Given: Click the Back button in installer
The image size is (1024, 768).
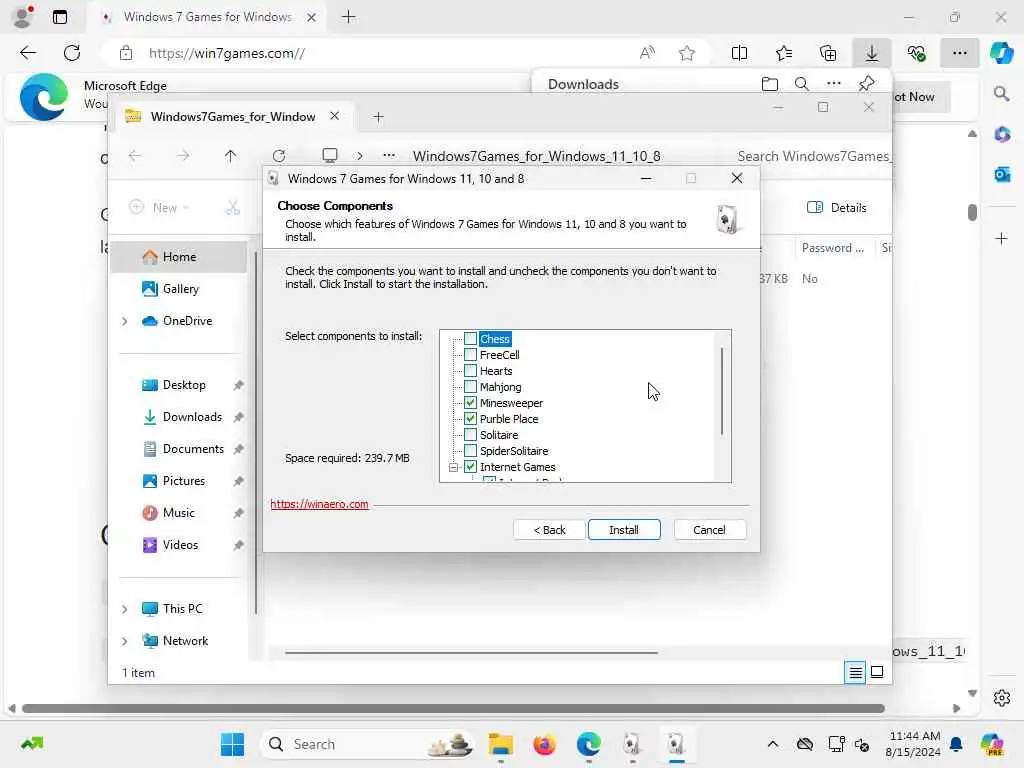Looking at the screenshot, I should 549,530.
